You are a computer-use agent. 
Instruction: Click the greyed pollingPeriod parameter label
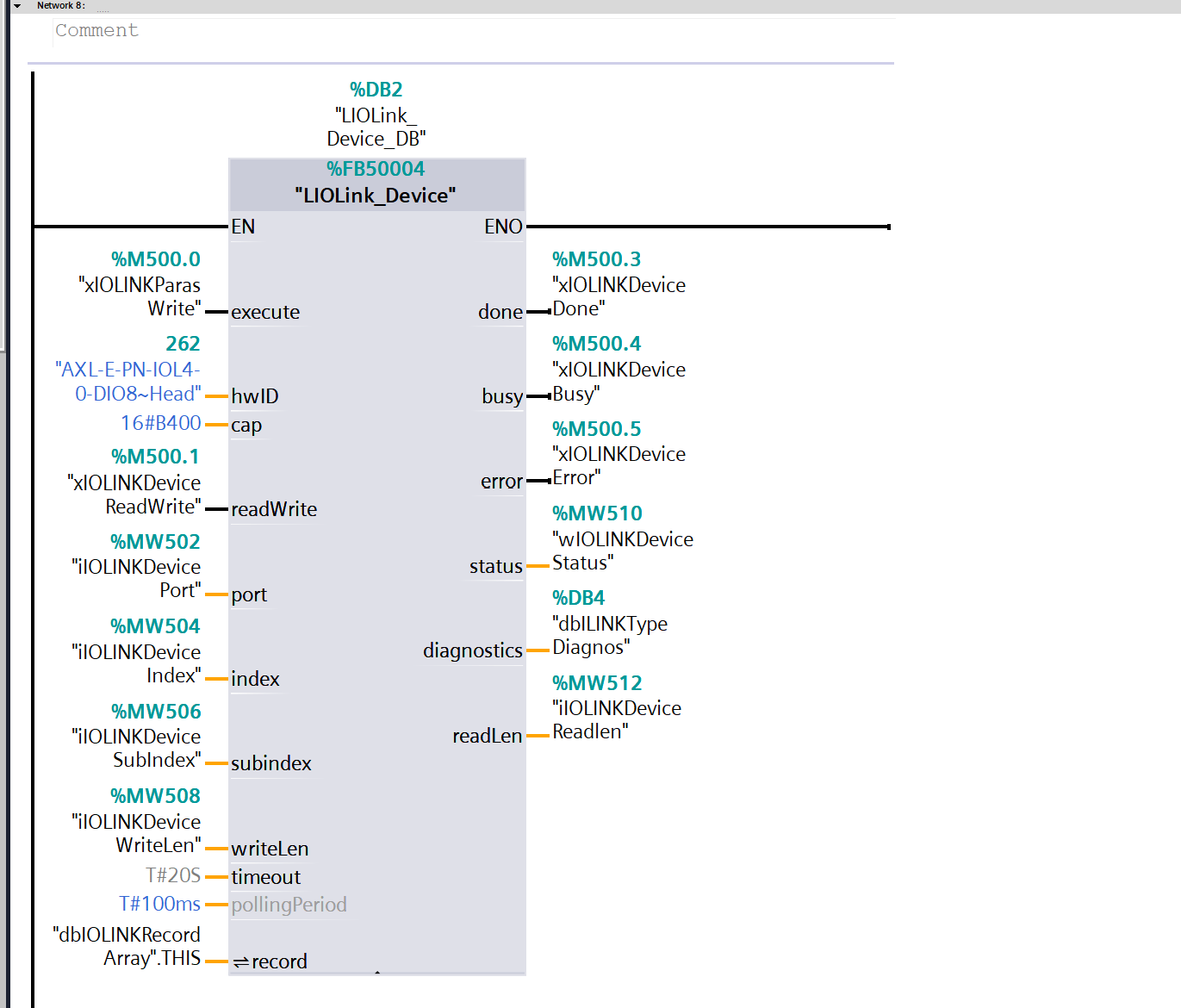[x=289, y=905]
